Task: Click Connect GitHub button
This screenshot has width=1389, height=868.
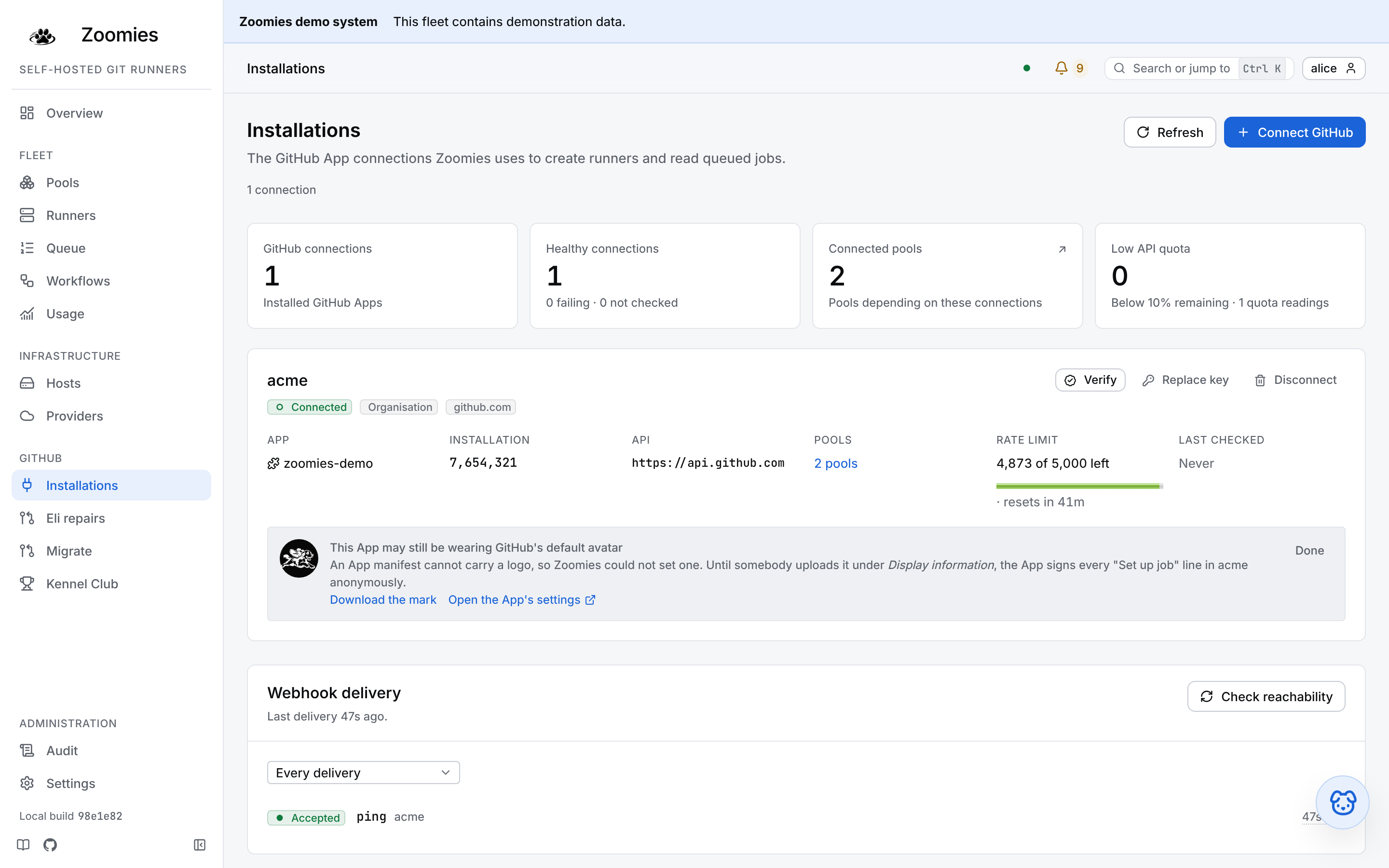Action: [1294, 132]
